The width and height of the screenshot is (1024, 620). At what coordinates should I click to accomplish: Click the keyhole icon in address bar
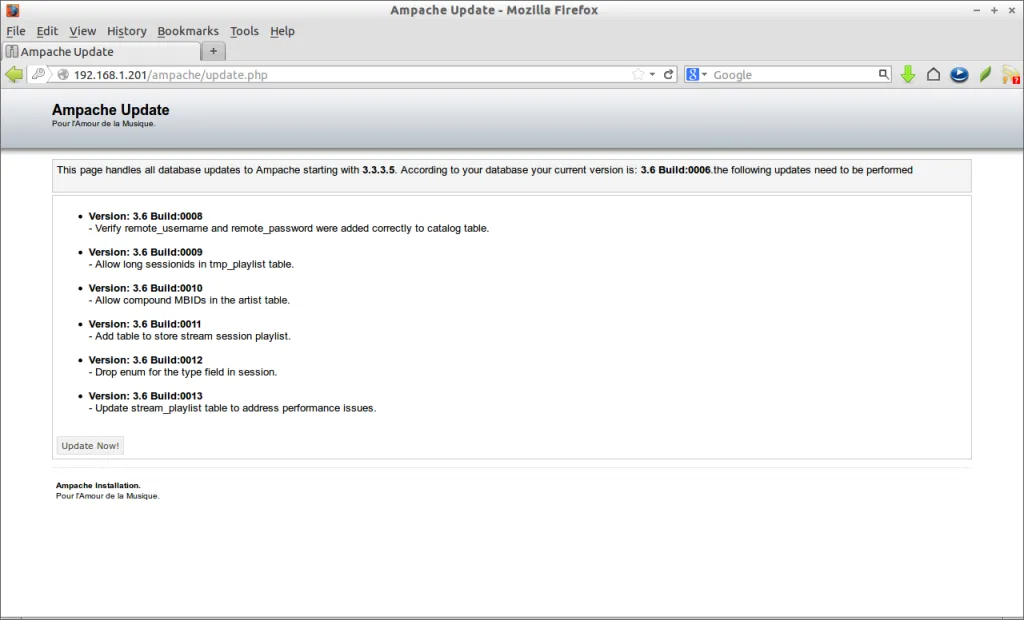pos(38,74)
